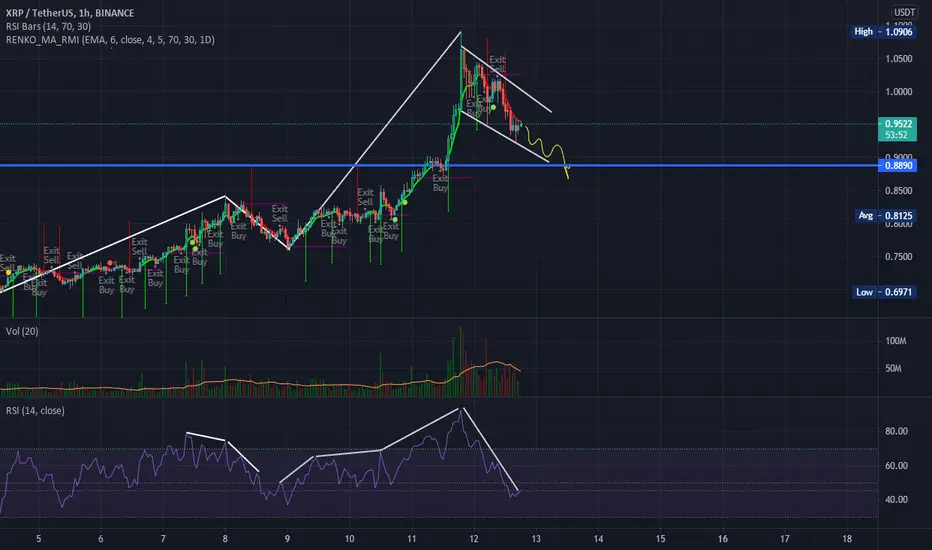Click date 13 on the time axis
Viewport: 932px width, 550px height.
coord(536,539)
